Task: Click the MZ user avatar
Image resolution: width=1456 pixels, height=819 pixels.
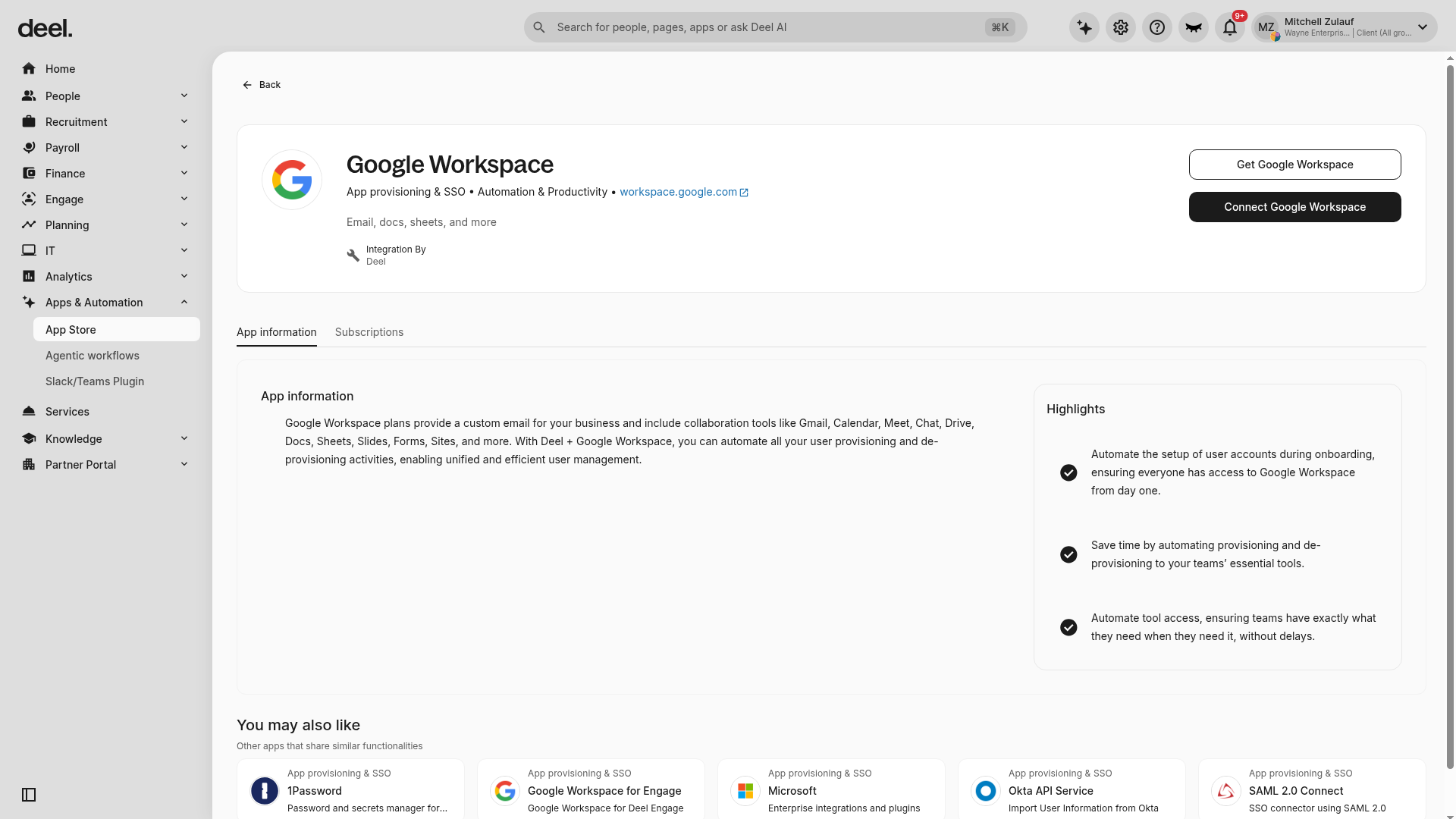Action: tap(1266, 28)
